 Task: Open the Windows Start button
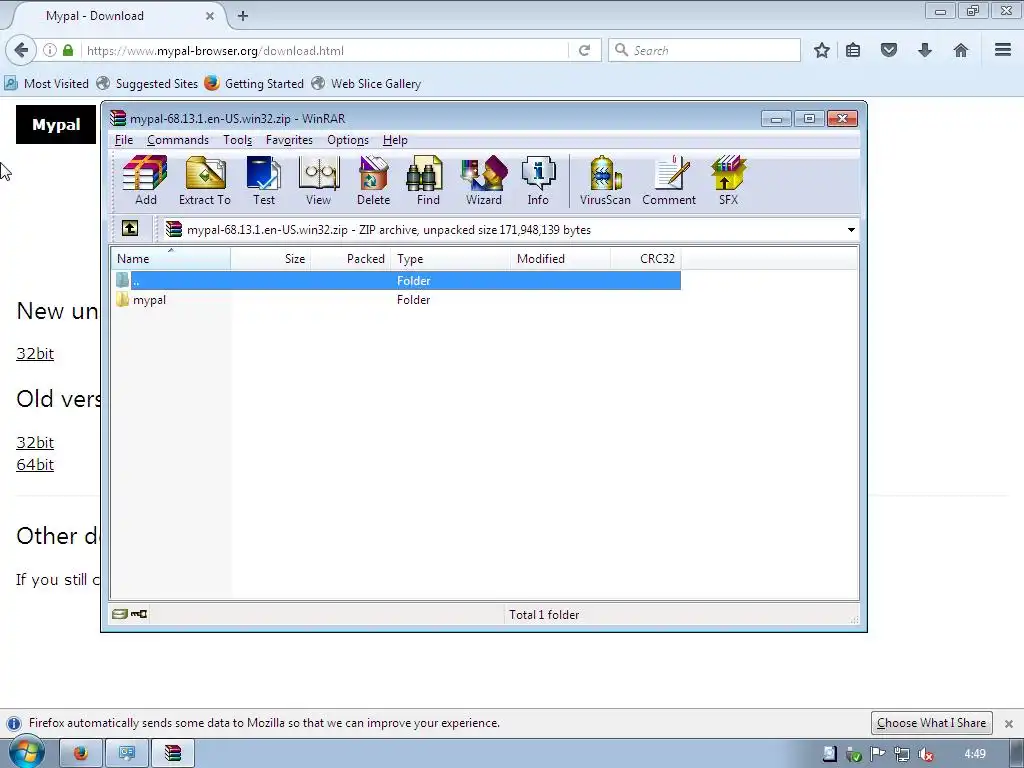point(26,752)
